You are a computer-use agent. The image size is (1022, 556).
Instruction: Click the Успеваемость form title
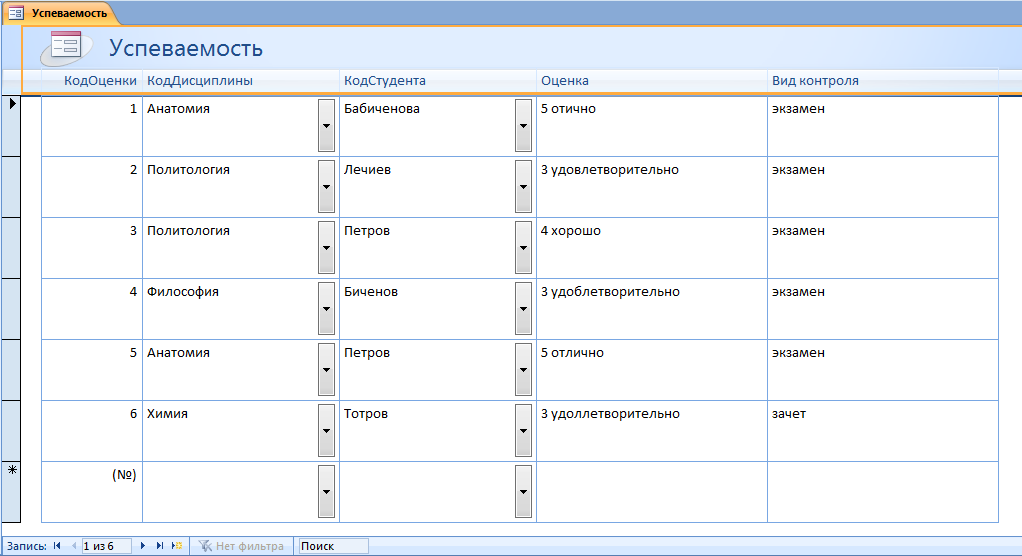tap(186, 48)
